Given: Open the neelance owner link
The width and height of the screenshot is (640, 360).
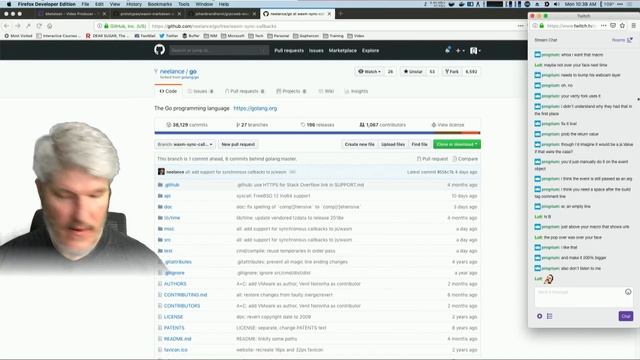Looking at the screenshot, I should [x=172, y=71].
